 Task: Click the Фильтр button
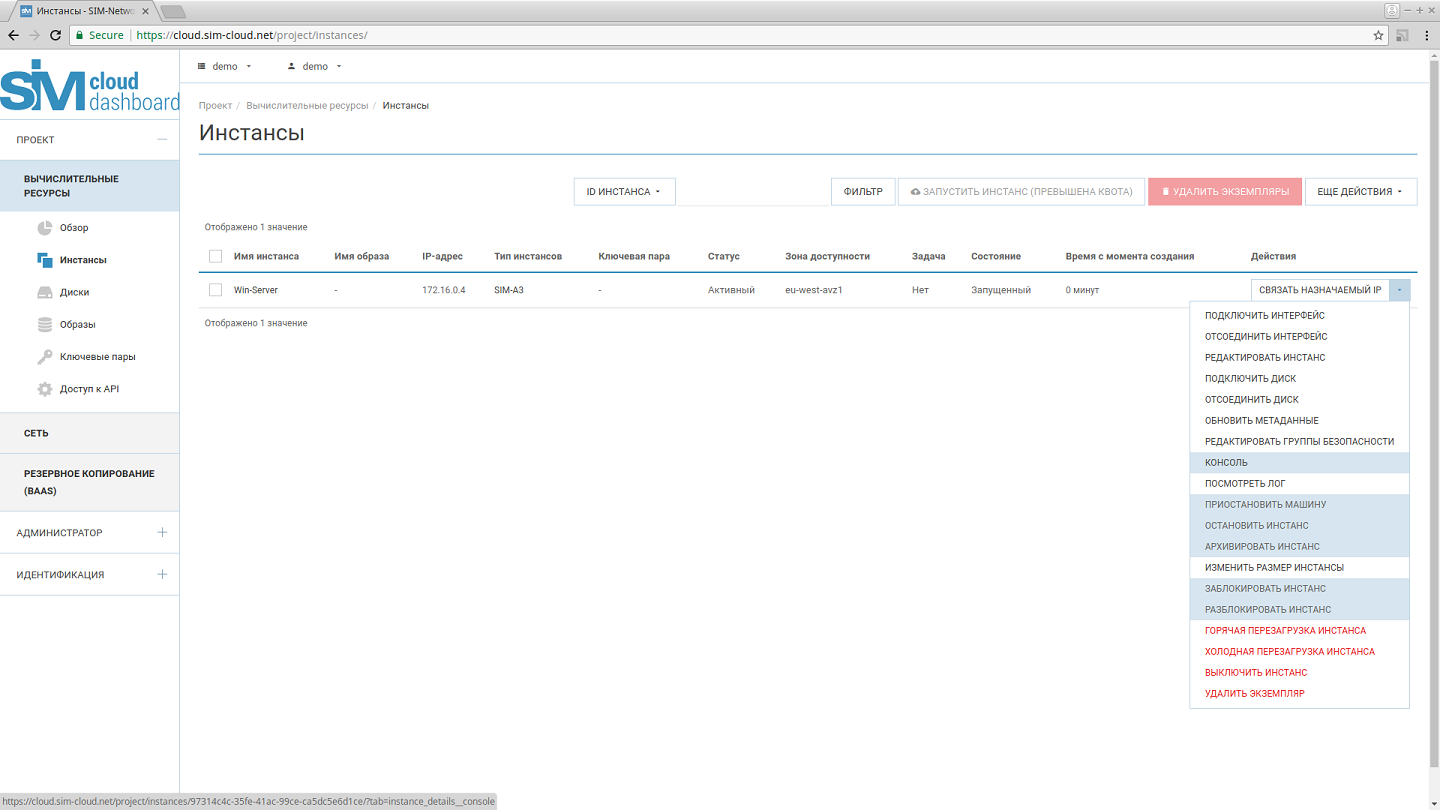click(863, 192)
